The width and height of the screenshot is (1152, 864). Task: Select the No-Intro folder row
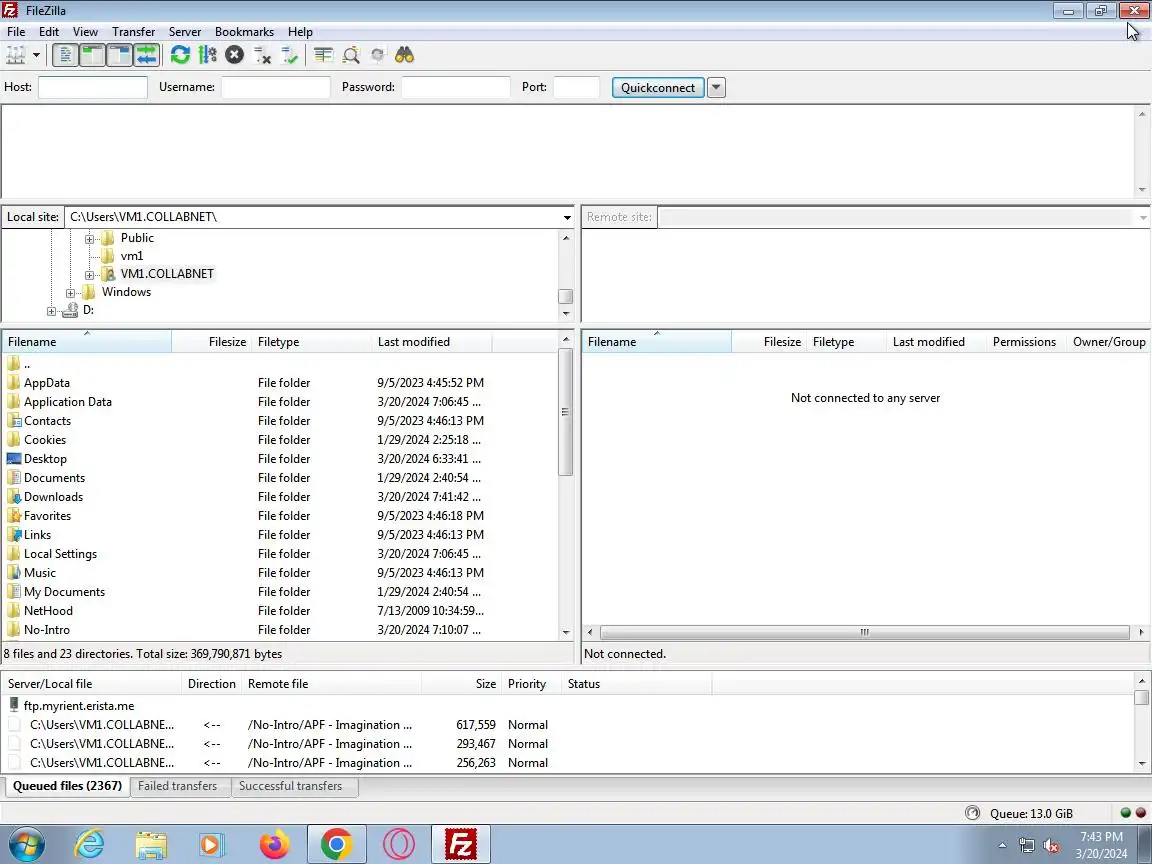(281, 630)
